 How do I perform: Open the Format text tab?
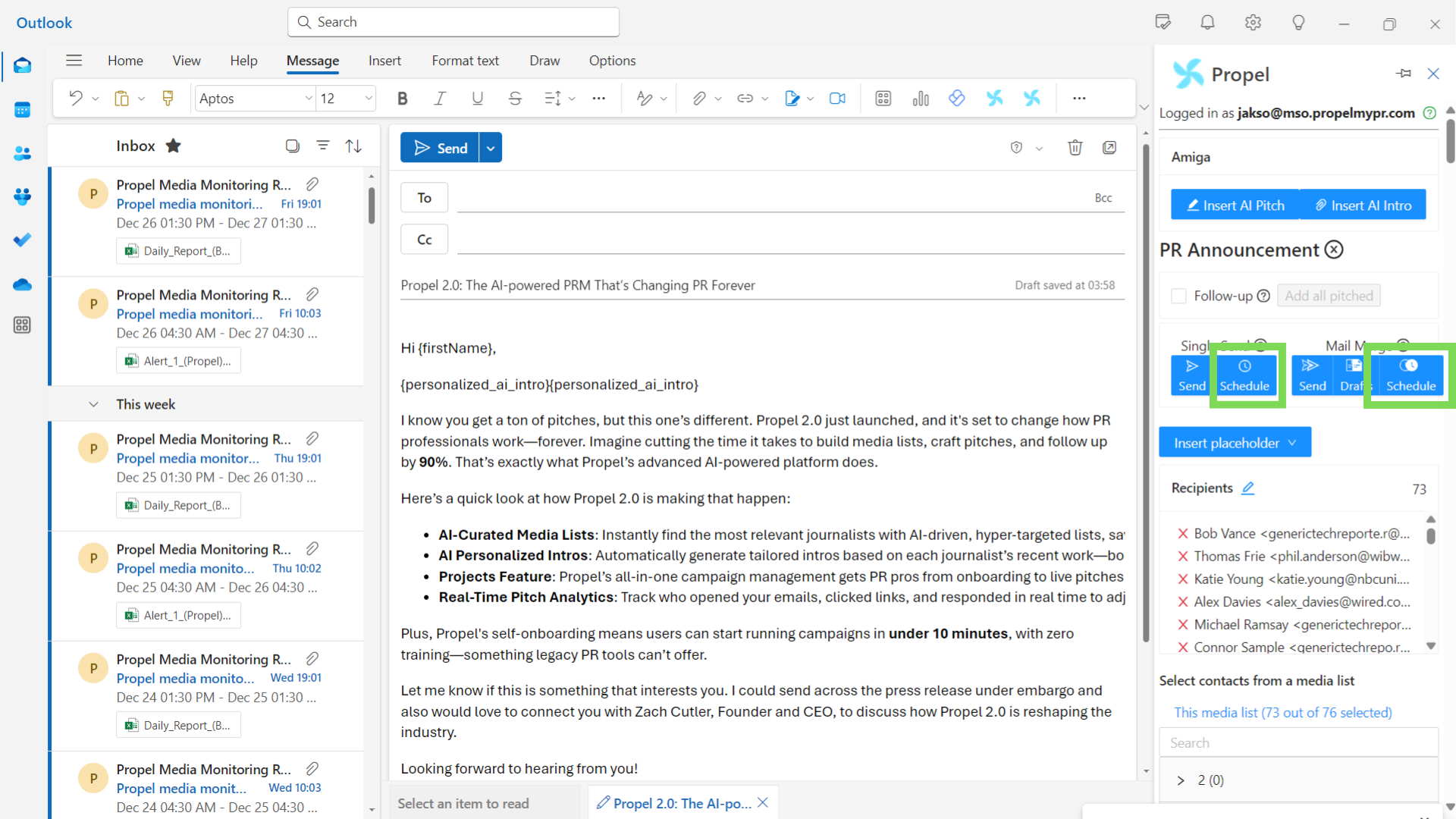465,61
